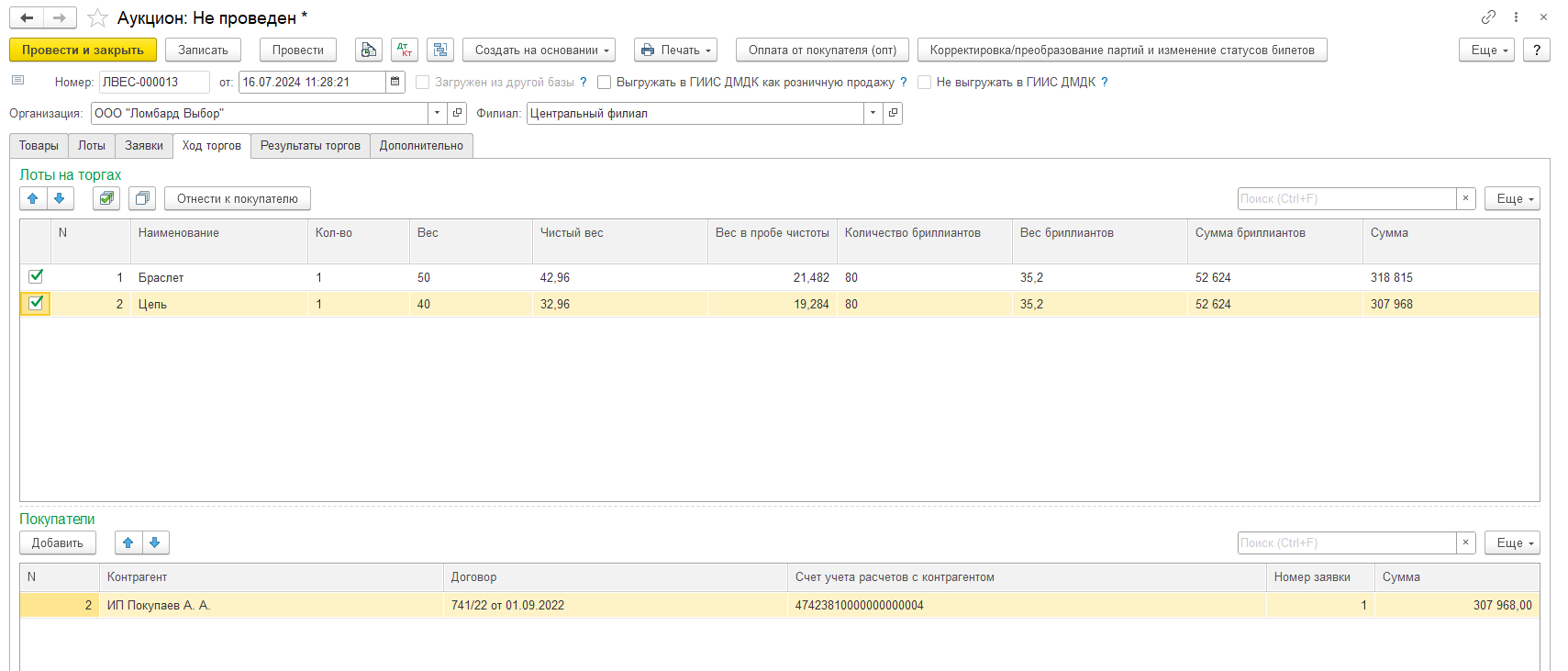This screenshot has width=1568, height=671.
Task: Move lot up in Лоты на торгах
Action: tap(33, 198)
